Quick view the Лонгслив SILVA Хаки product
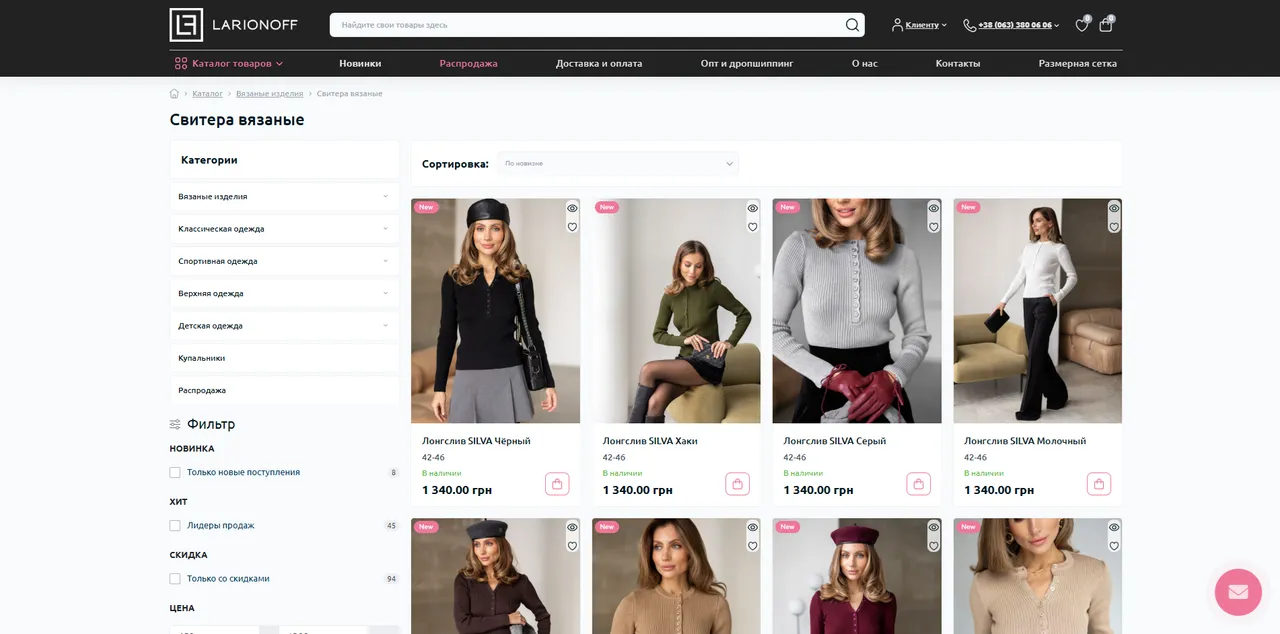The width and height of the screenshot is (1280, 634). coord(753,209)
